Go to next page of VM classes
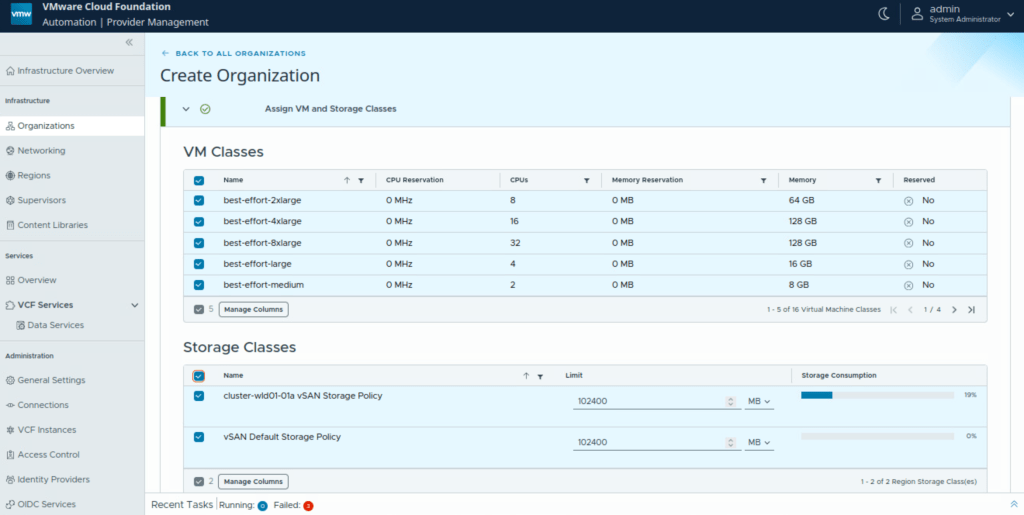Screen dimensions: 1024x515 click(954, 310)
